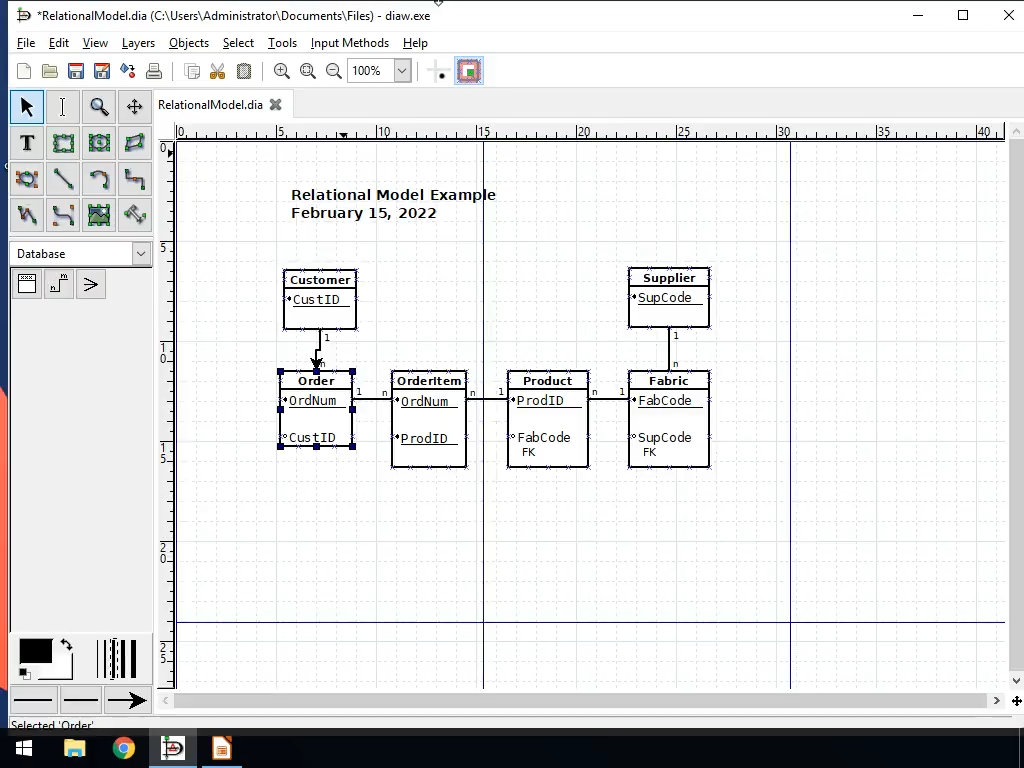Select the Zigzag line tool

[134, 178]
